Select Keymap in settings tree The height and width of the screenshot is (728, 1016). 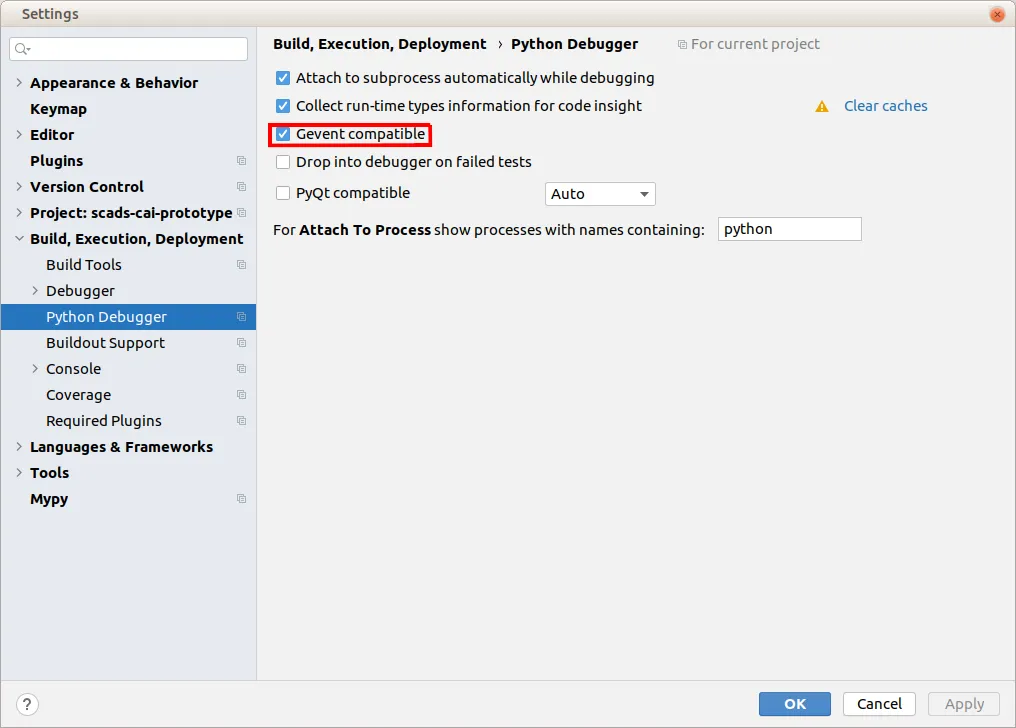58,109
